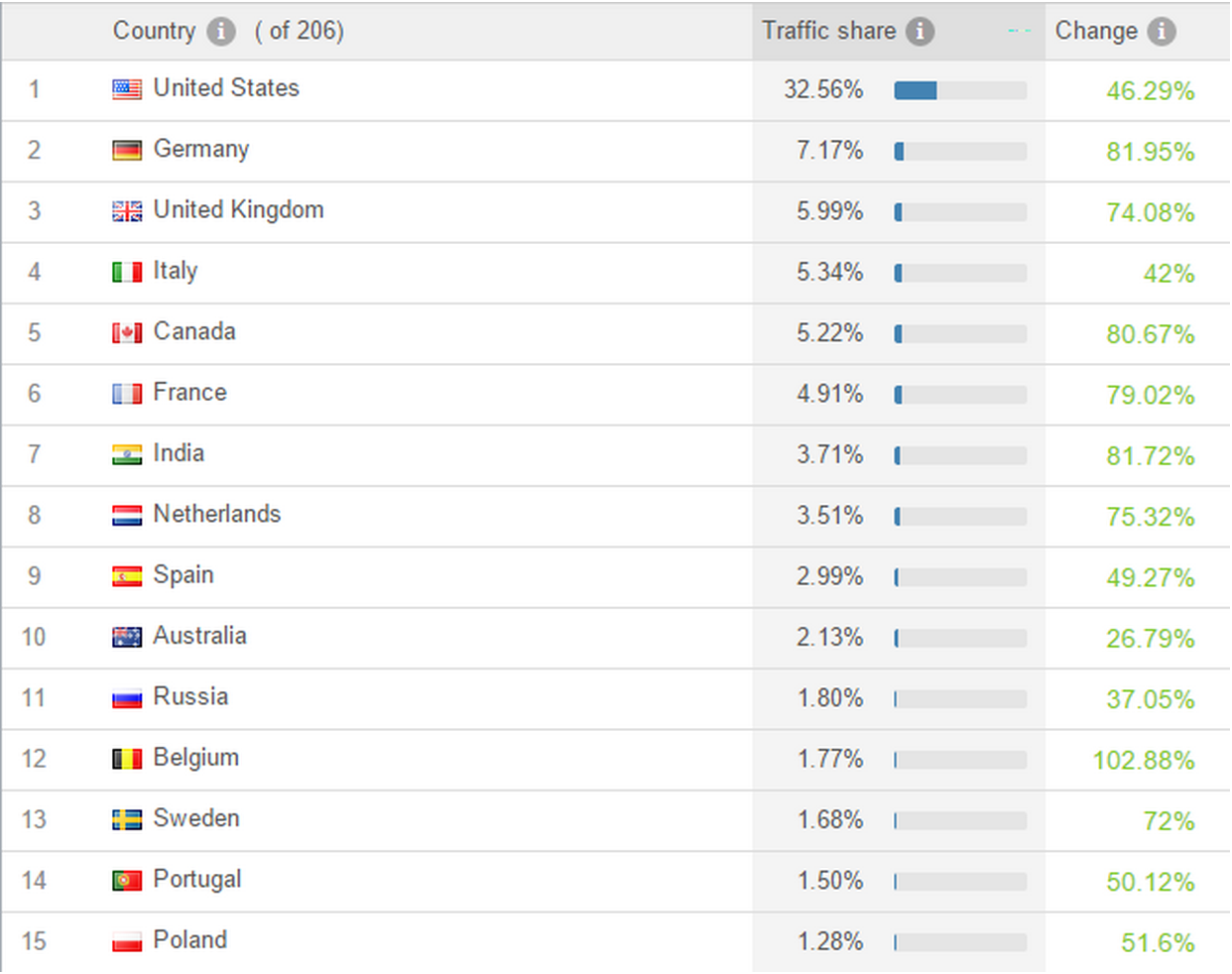Click the United States flag icon
This screenshot has height=974, width=1232.
point(127,89)
